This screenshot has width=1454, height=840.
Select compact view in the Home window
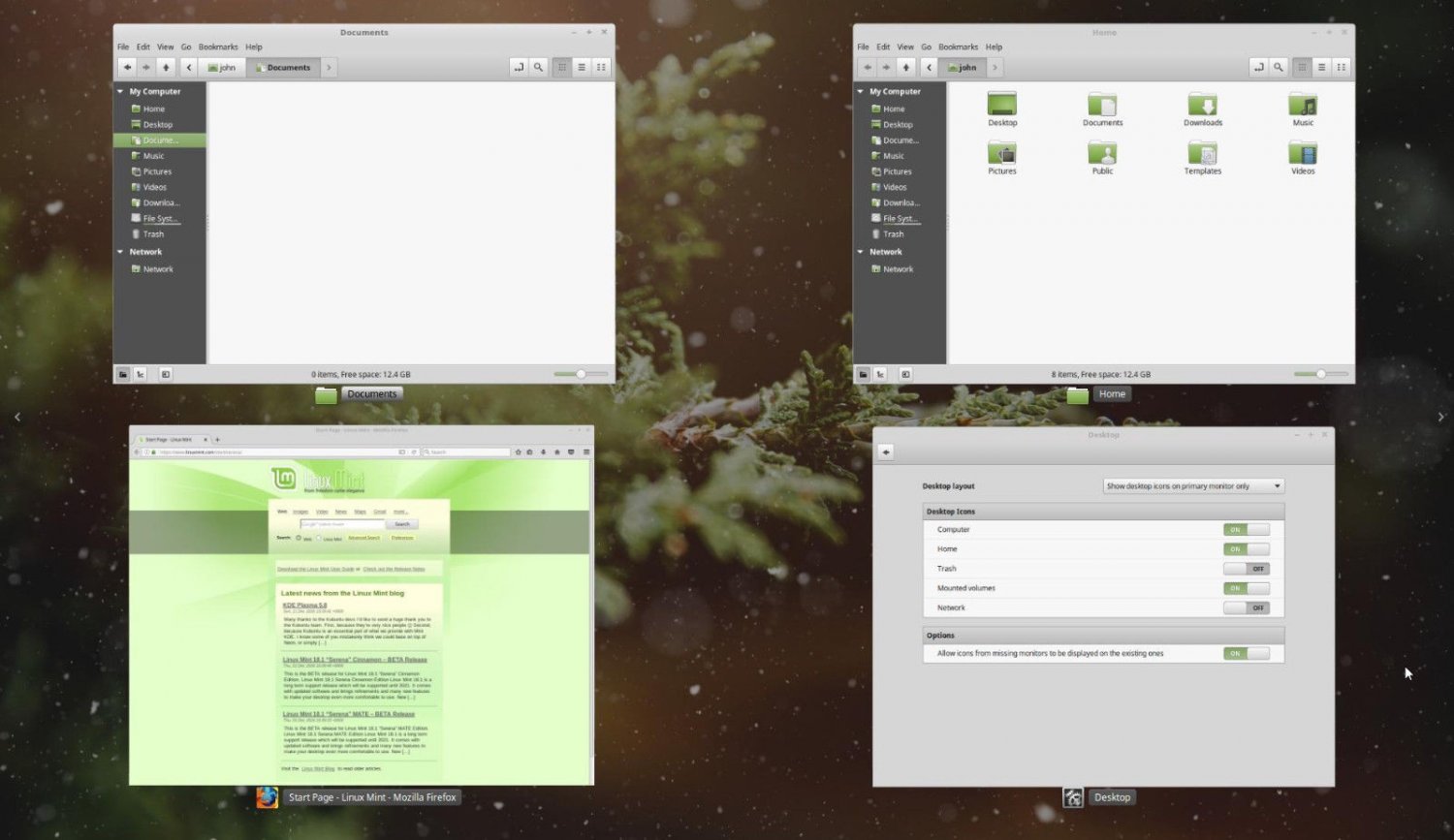coord(1341,67)
